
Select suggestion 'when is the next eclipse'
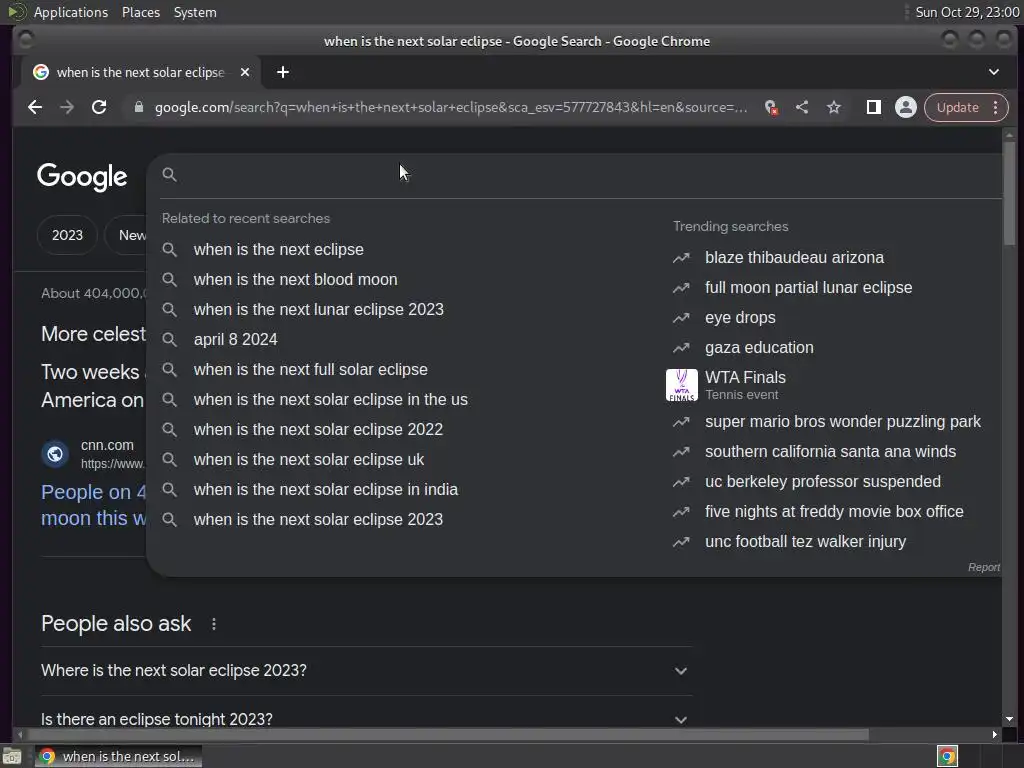pos(279,249)
